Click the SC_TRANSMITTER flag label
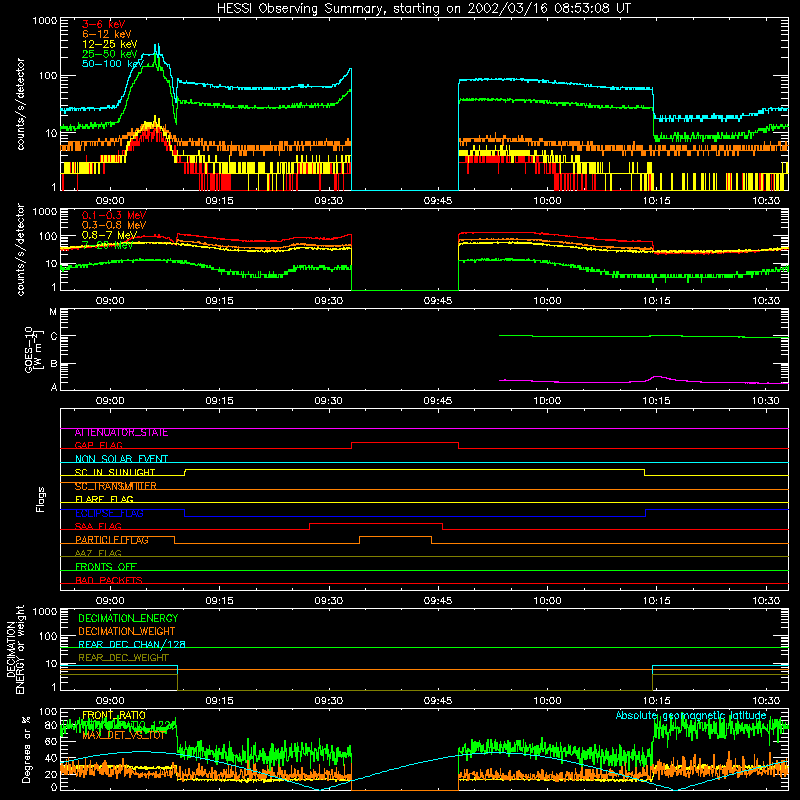Viewport: 800px width, 800px height. (116, 486)
